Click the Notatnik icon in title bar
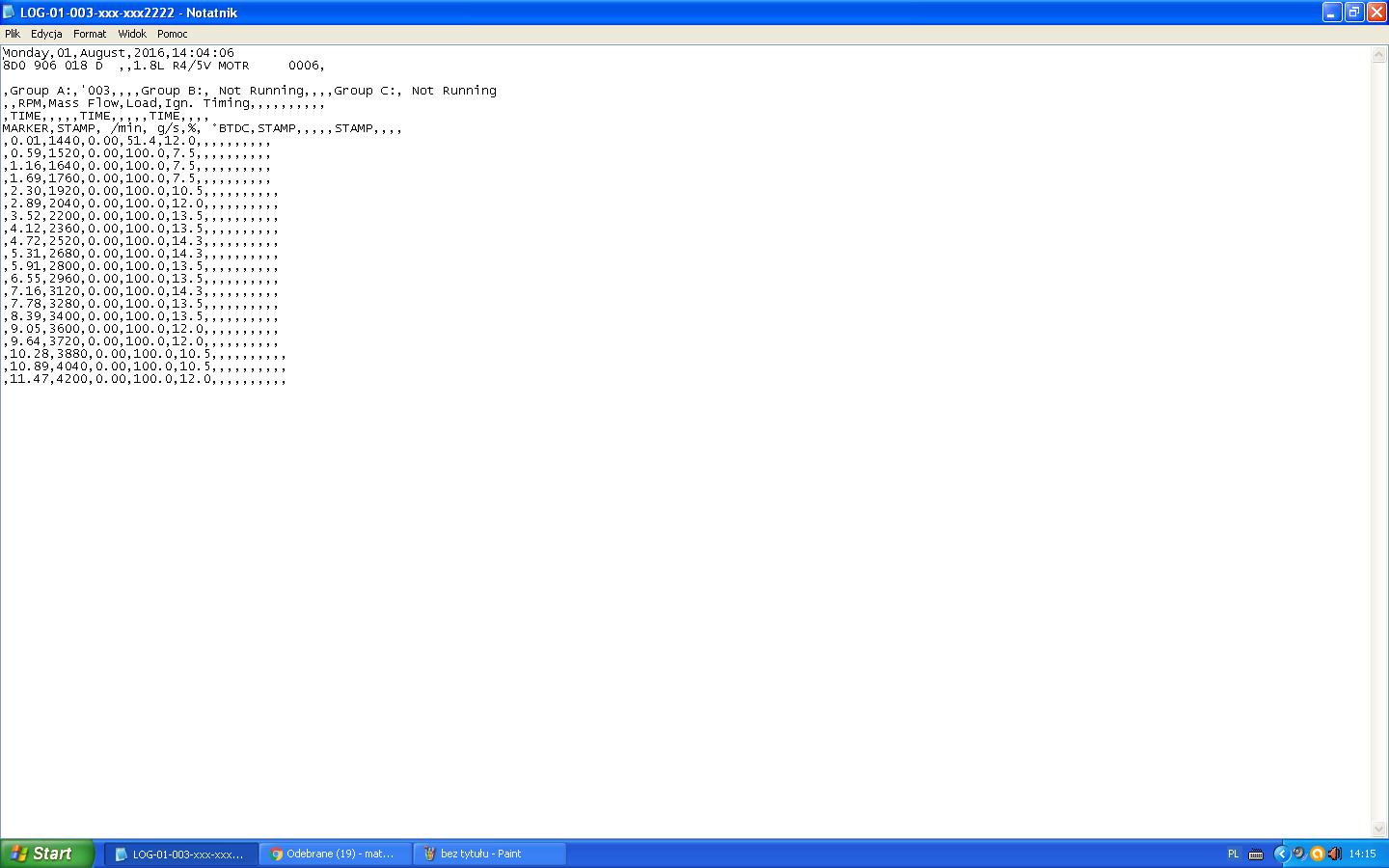Viewport: 1389px width, 868px height. [10, 13]
